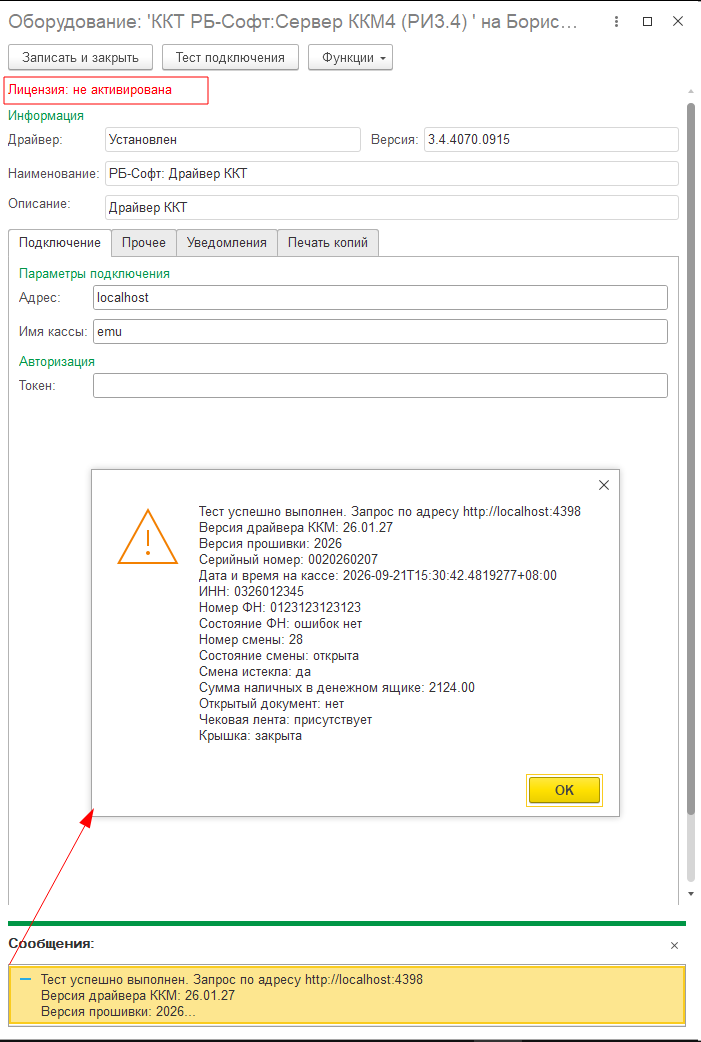Switch to the Подключение tab
This screenshot has width=701, height=1042.
tap(60, 243)
